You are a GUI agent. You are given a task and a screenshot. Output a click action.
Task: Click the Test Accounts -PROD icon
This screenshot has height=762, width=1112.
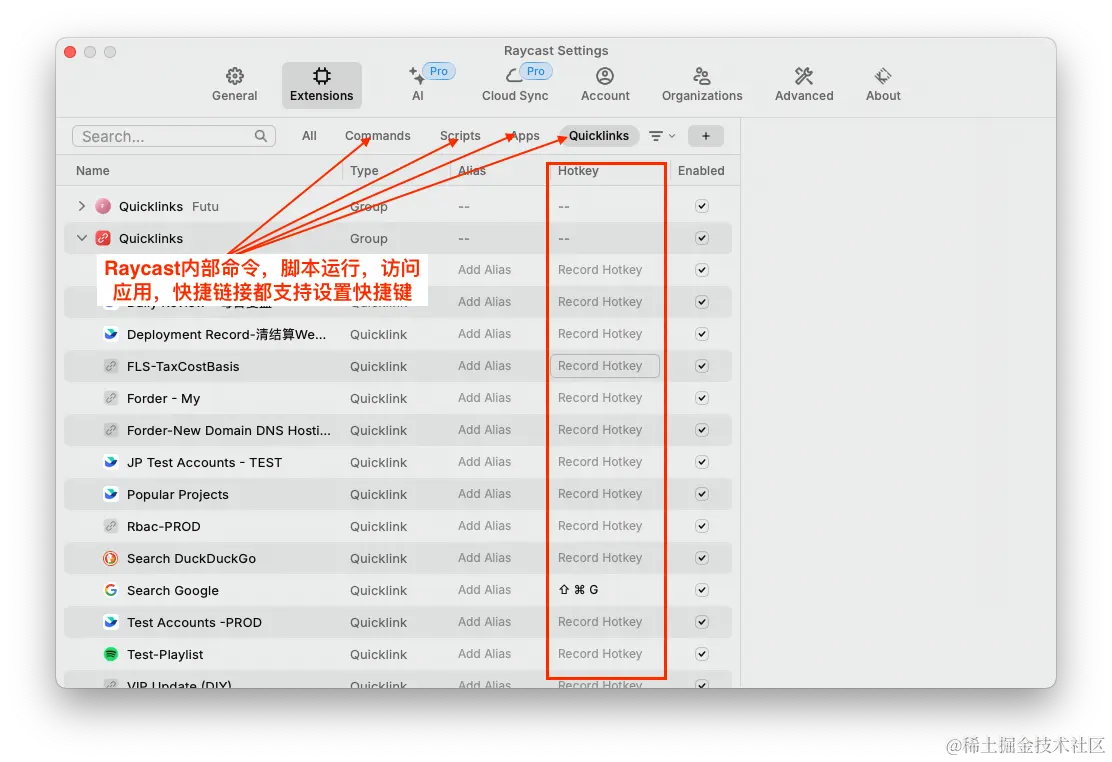click(111, 622)
